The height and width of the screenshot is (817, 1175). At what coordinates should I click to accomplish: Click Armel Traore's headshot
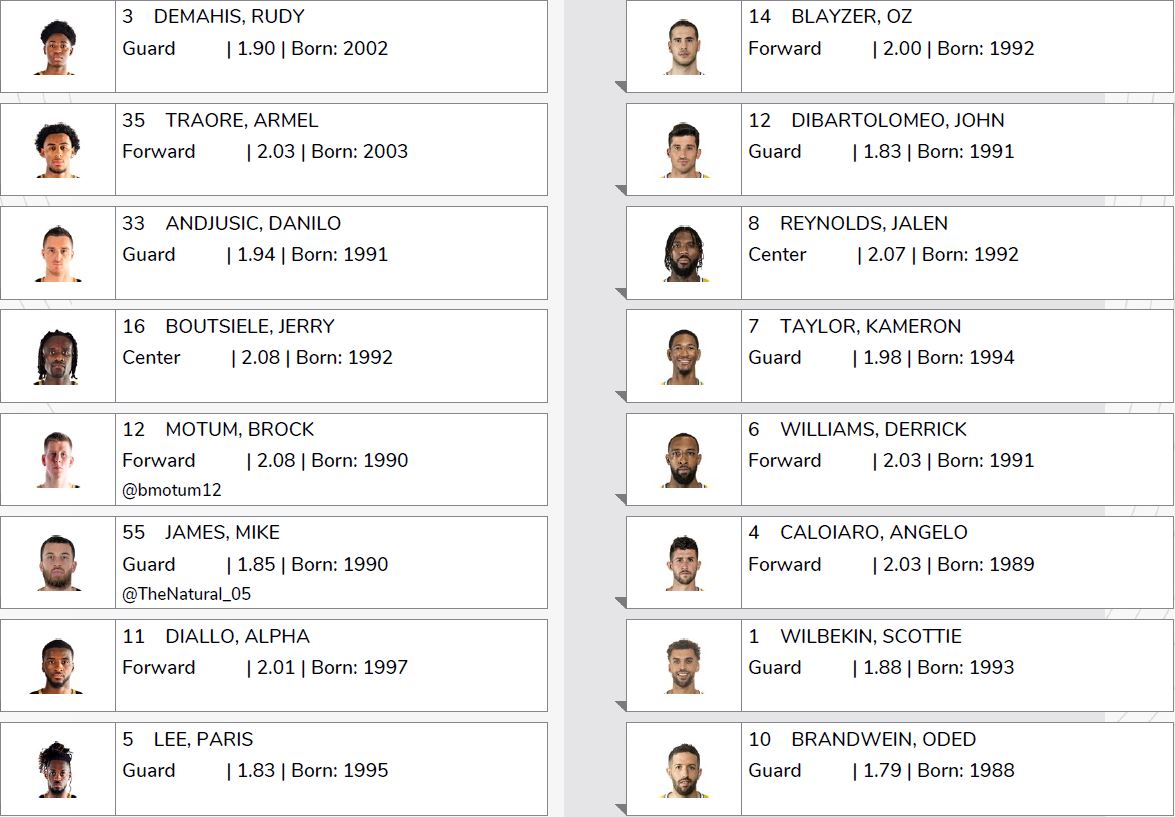pyautogui.click(x=58, y=150)
